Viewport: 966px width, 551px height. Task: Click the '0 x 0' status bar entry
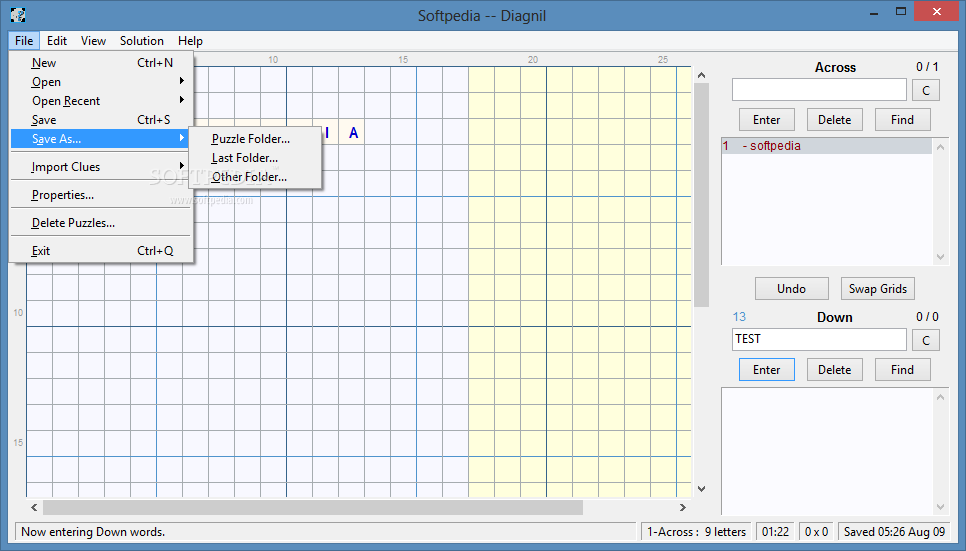[816, 532]
